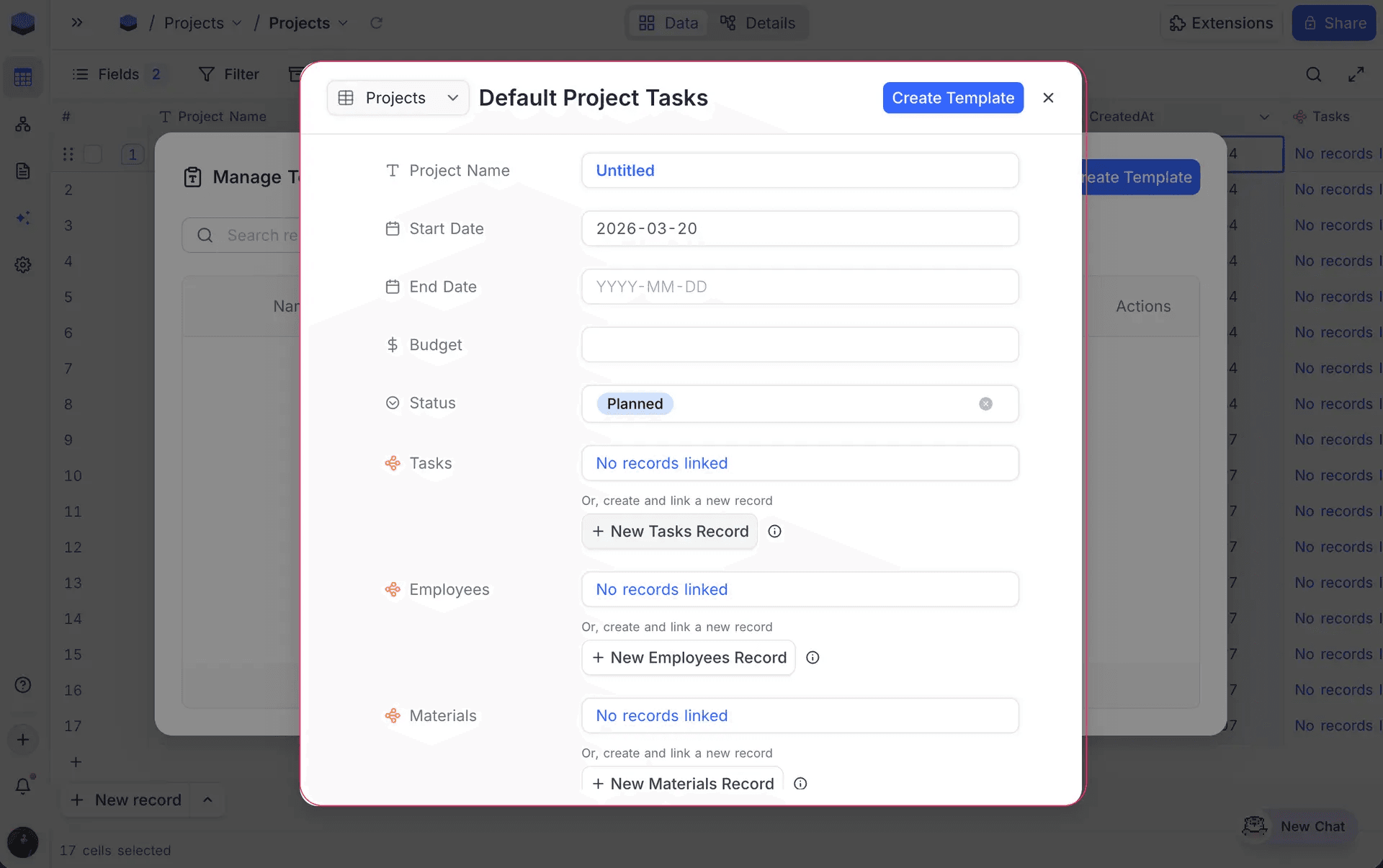Open the document icon in the left sidebar
Screen dimensions: 1383x868
(x=23, y=171)
